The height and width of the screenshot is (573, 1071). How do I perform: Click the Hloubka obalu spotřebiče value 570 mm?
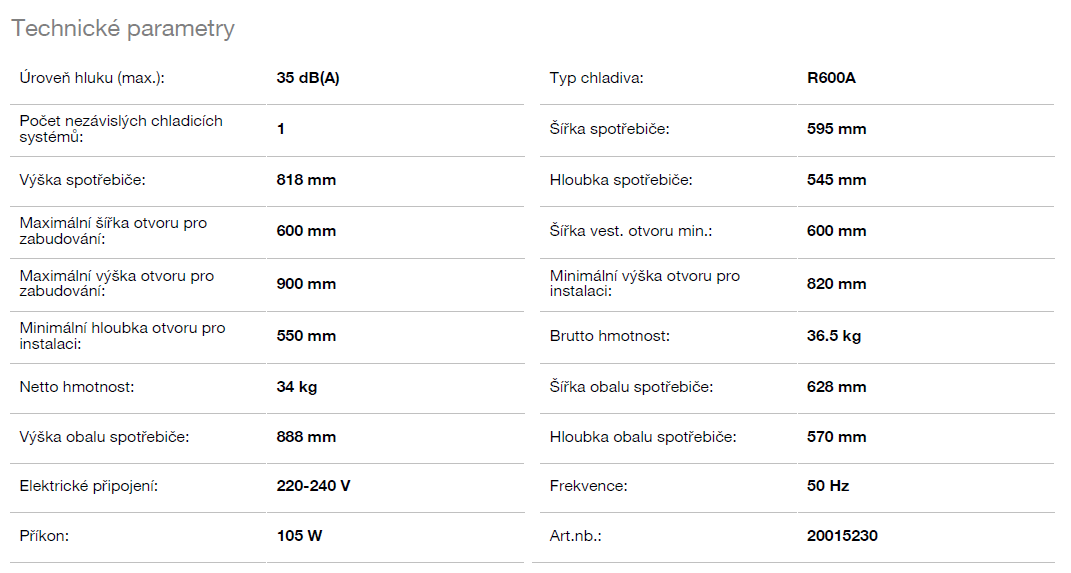[x=836, y=437]
